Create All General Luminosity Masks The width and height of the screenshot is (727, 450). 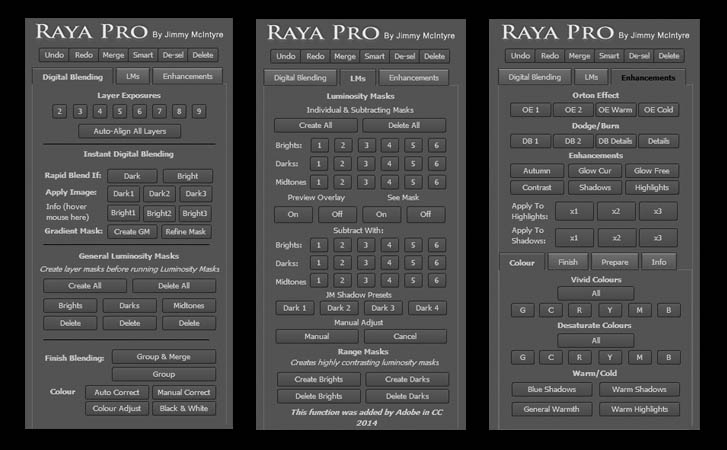85,285
